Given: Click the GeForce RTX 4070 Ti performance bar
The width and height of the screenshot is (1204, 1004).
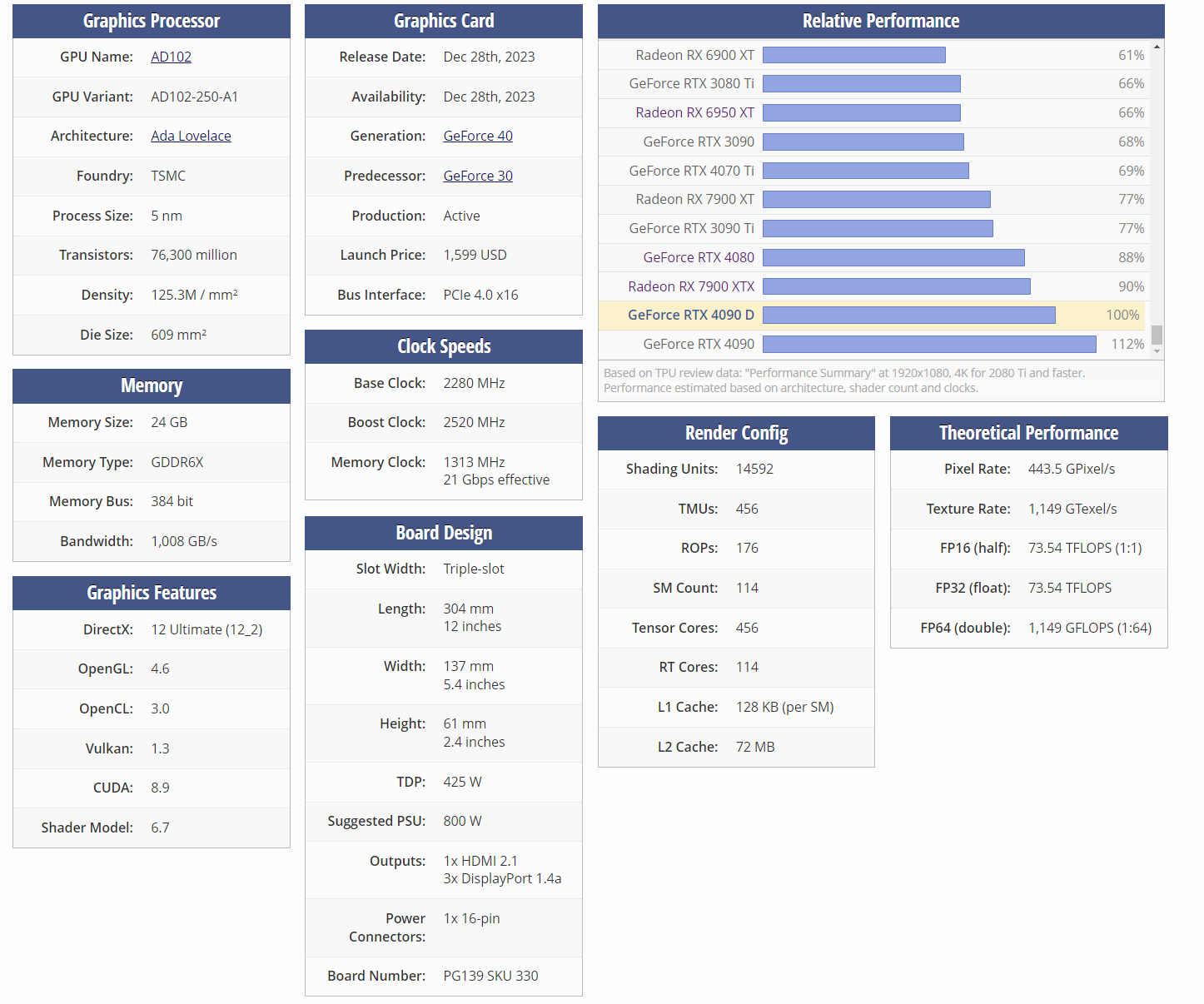Looking at the screenshot, I should coord(866,171).
